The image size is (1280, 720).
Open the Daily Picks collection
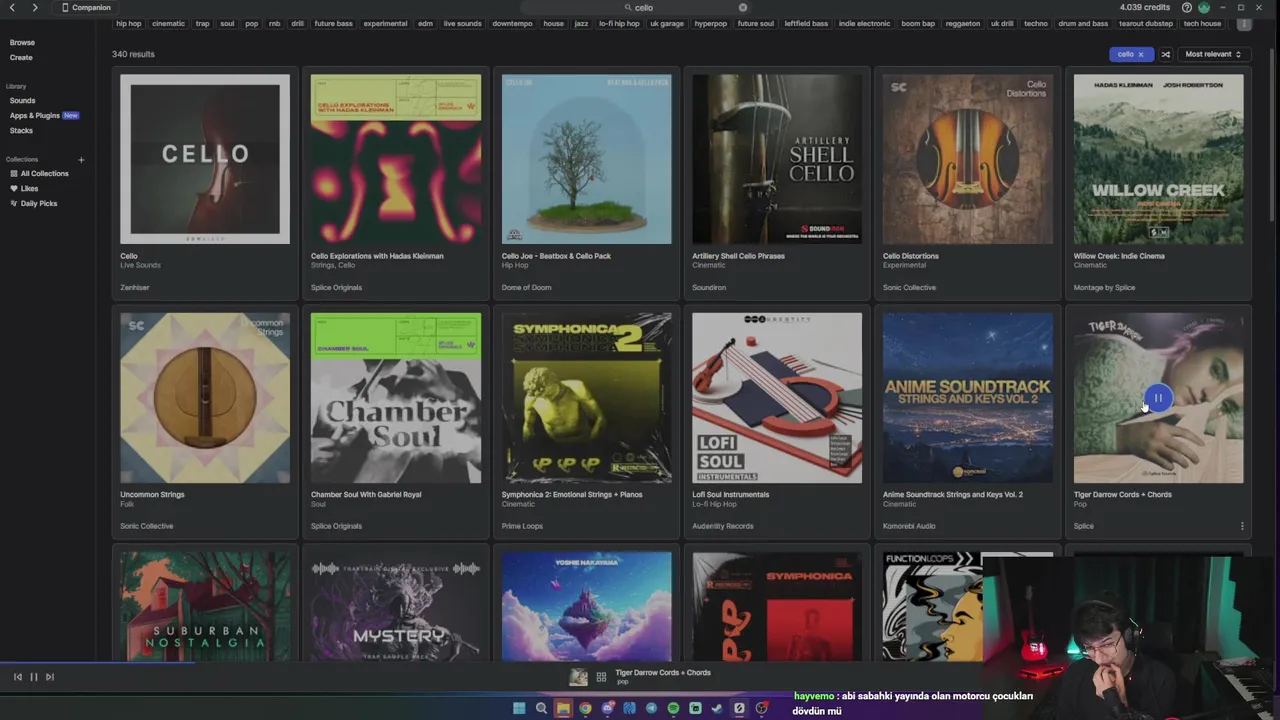(33, 203)
